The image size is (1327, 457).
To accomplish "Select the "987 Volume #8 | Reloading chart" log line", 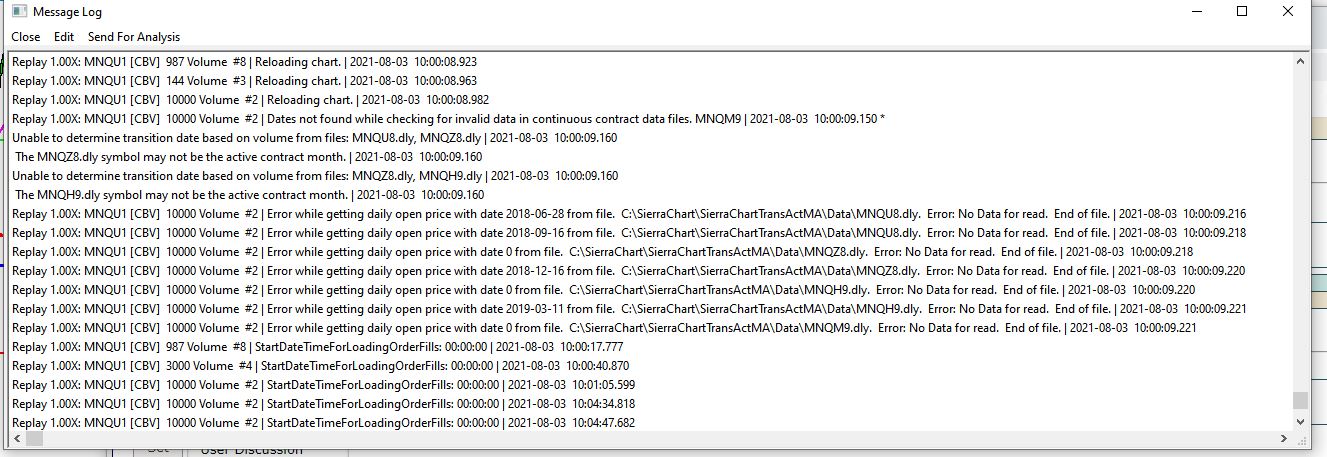I will (244, 62).
